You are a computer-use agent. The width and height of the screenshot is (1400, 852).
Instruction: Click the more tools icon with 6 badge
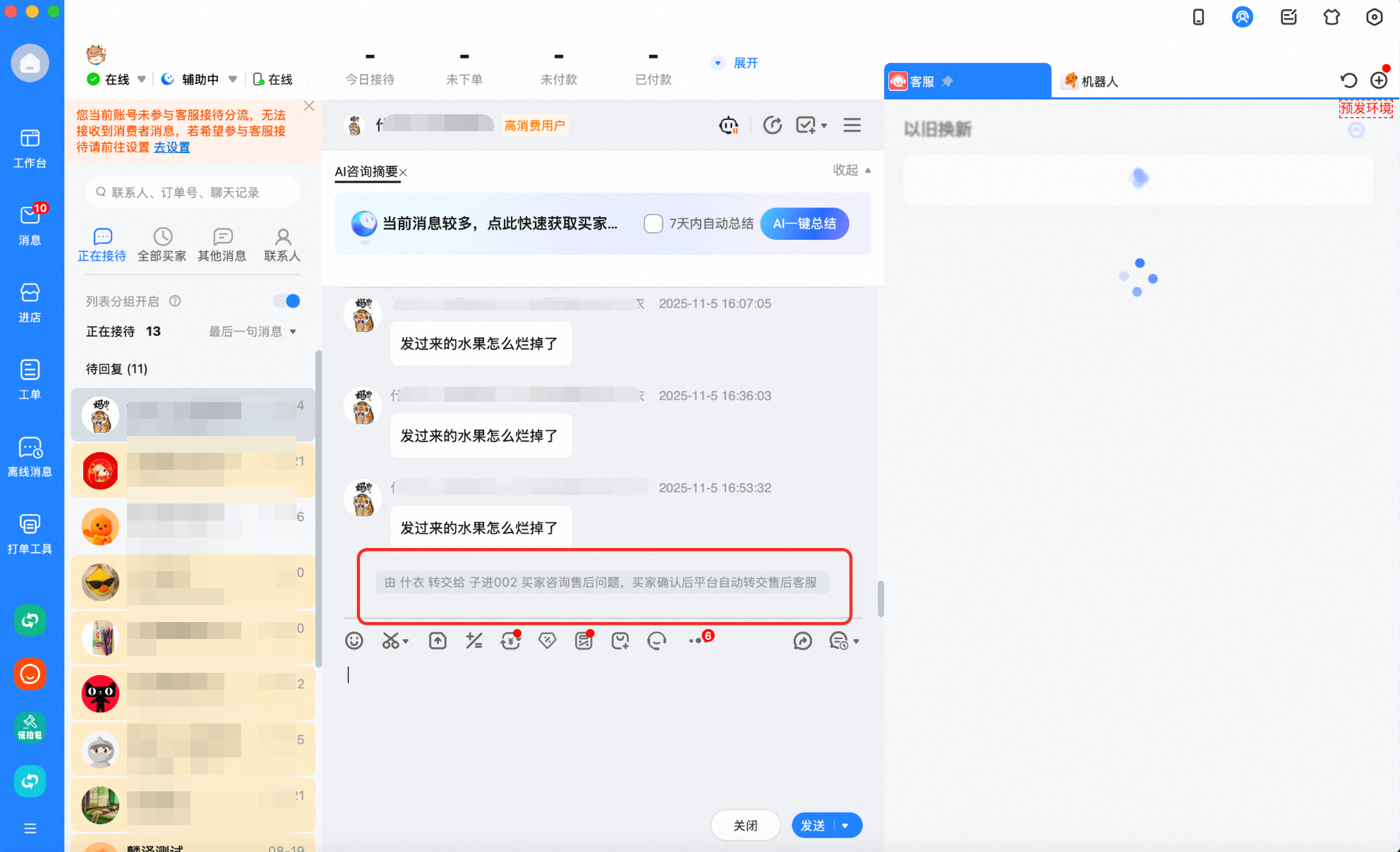[699, 639]
